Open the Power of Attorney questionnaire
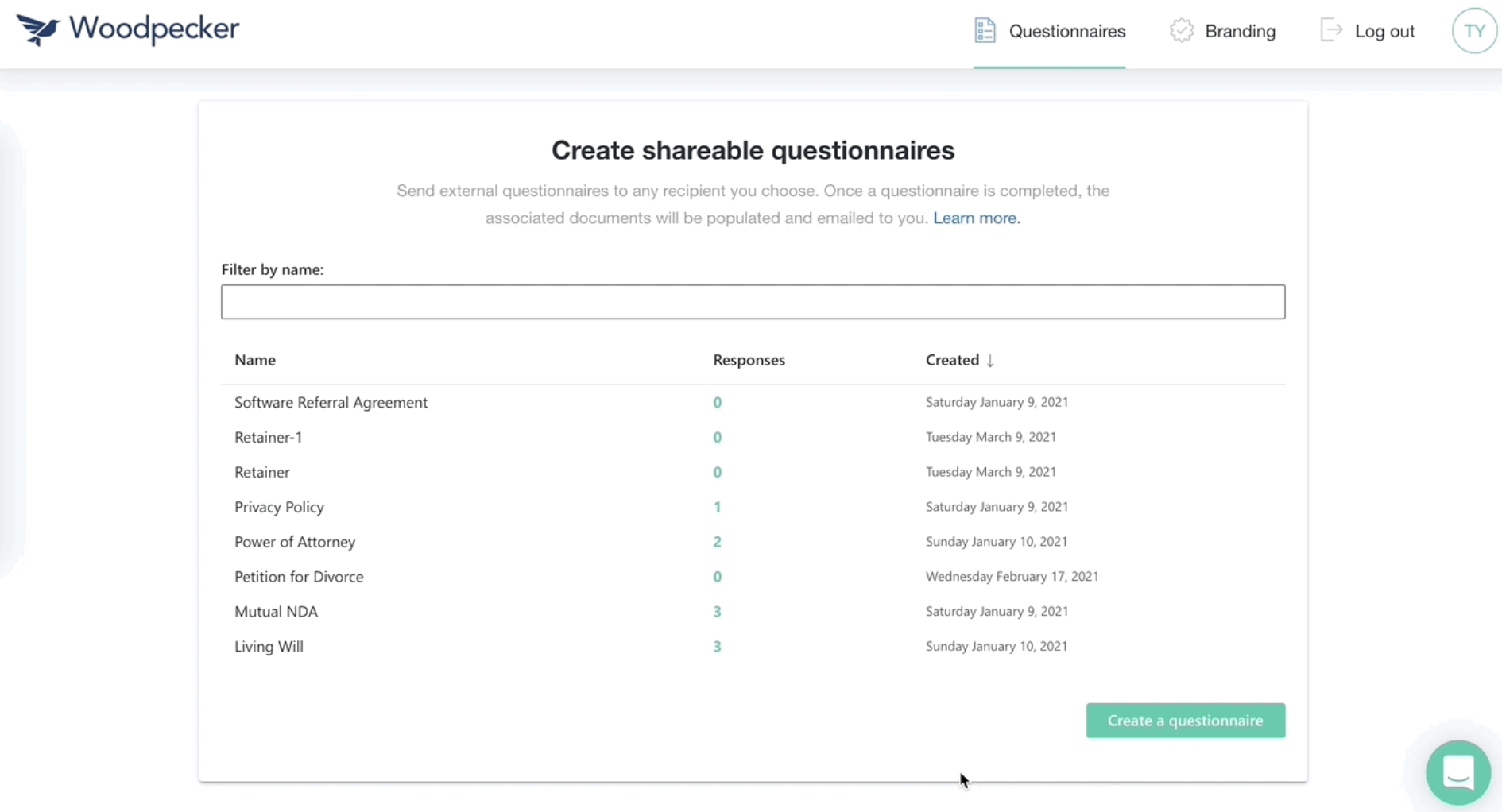Image resolution: width=1502 pixels, height=812 pixels. click(x=295, y=542)
